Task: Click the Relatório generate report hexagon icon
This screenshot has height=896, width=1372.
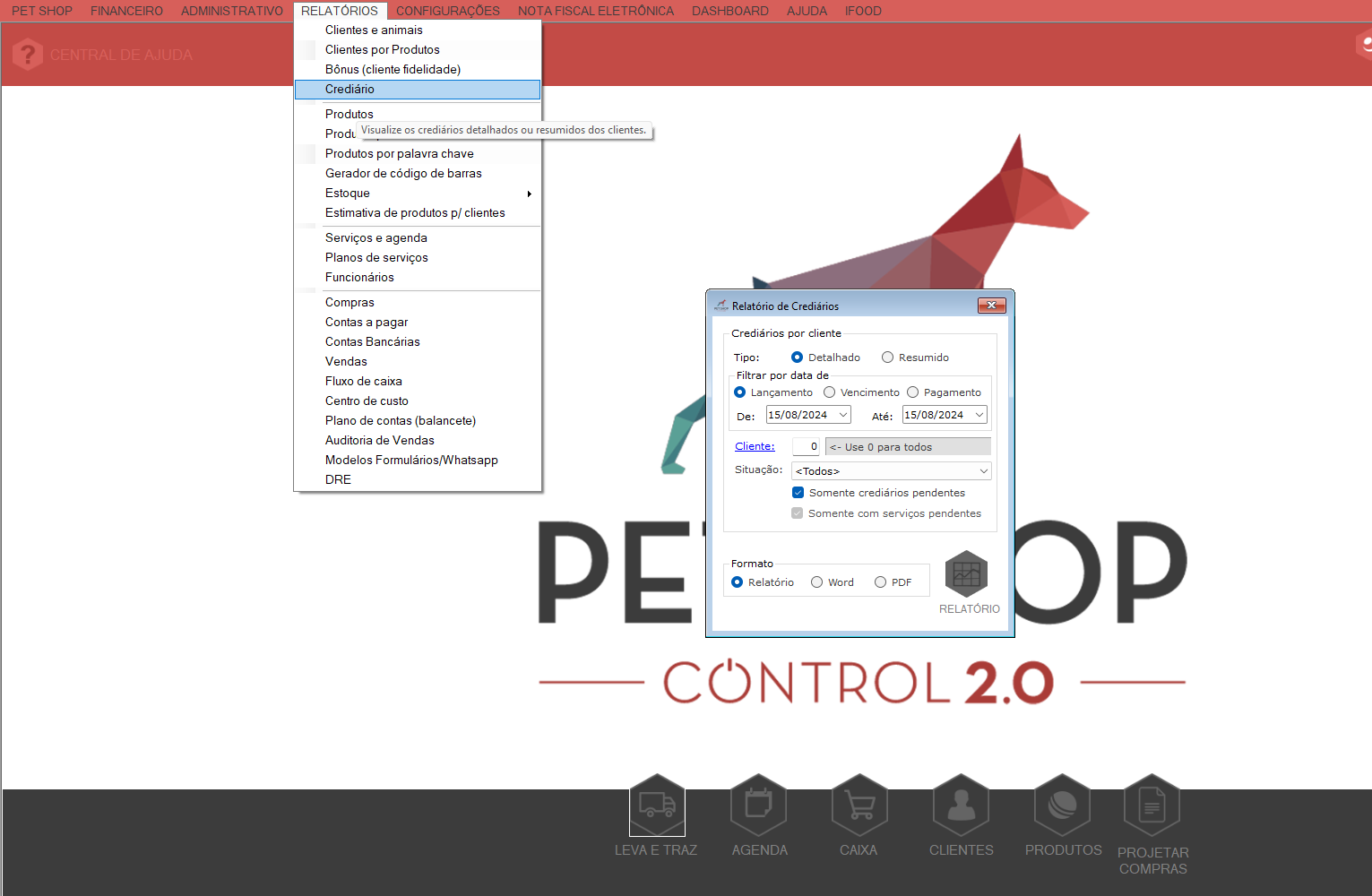Action: pos(967,574)
